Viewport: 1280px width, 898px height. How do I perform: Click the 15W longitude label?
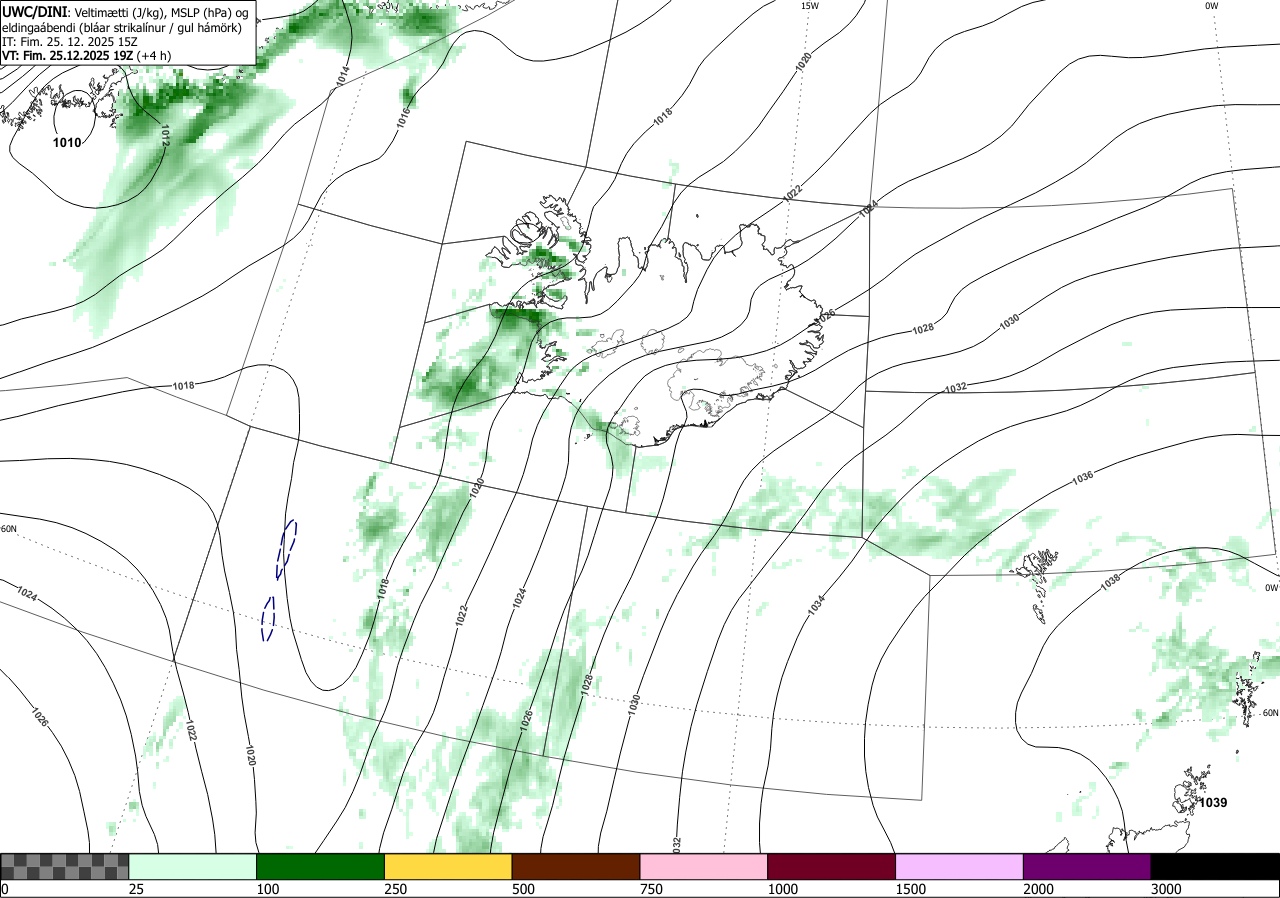(809, 6)
